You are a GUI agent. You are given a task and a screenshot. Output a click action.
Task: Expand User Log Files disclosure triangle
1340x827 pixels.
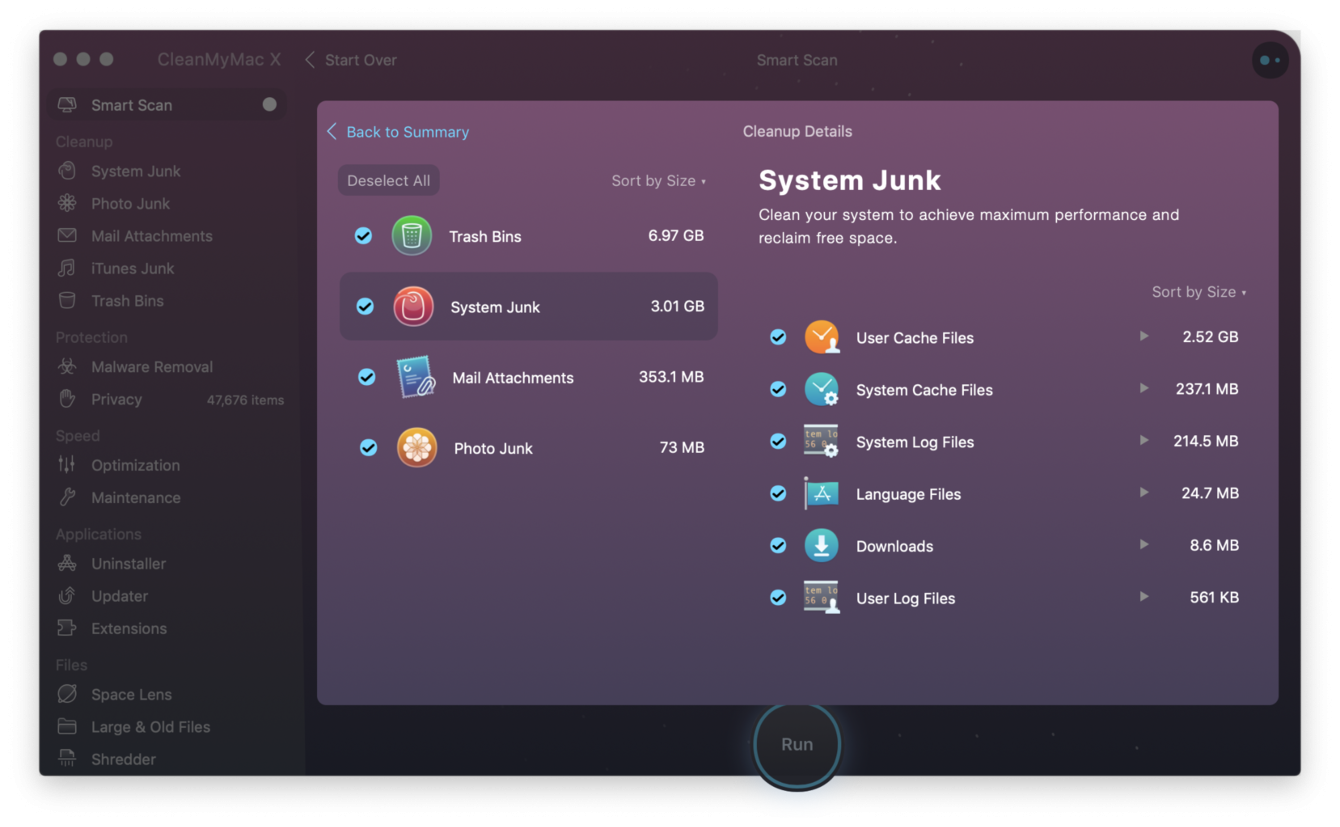[x=1144, y=596]
